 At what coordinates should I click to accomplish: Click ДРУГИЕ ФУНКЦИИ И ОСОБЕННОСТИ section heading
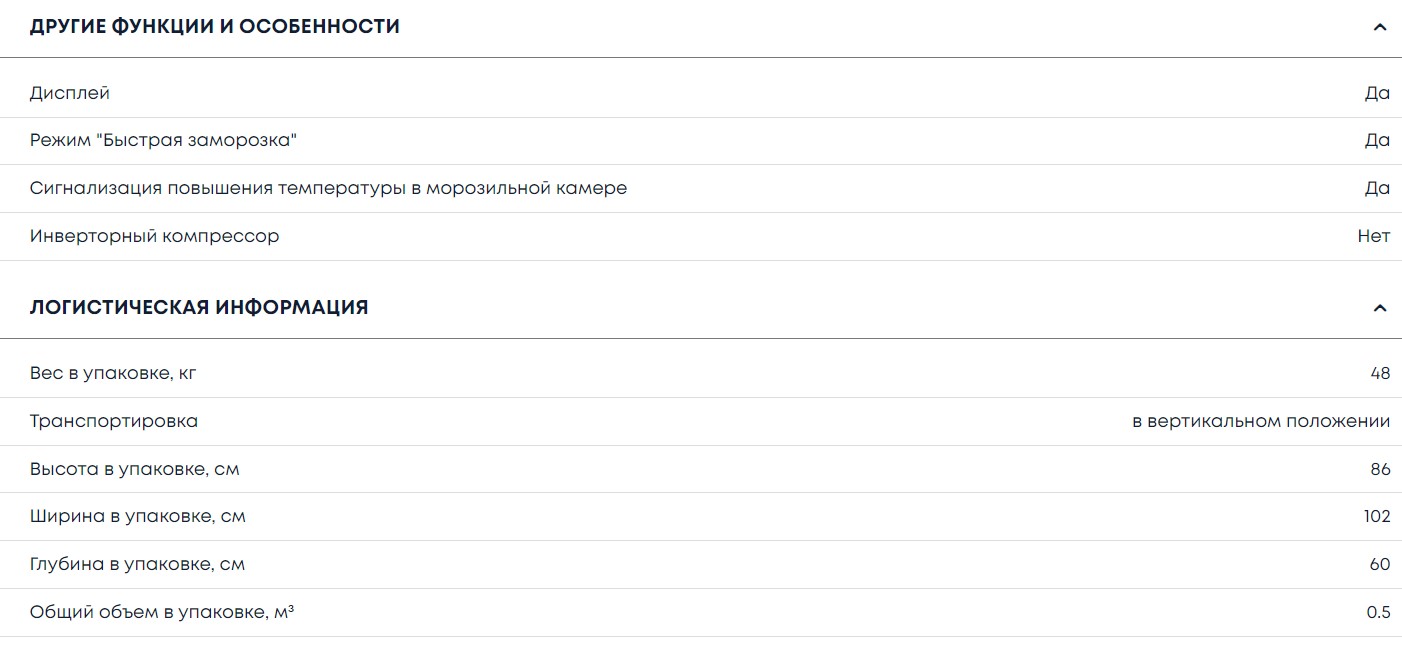(215, 27)
